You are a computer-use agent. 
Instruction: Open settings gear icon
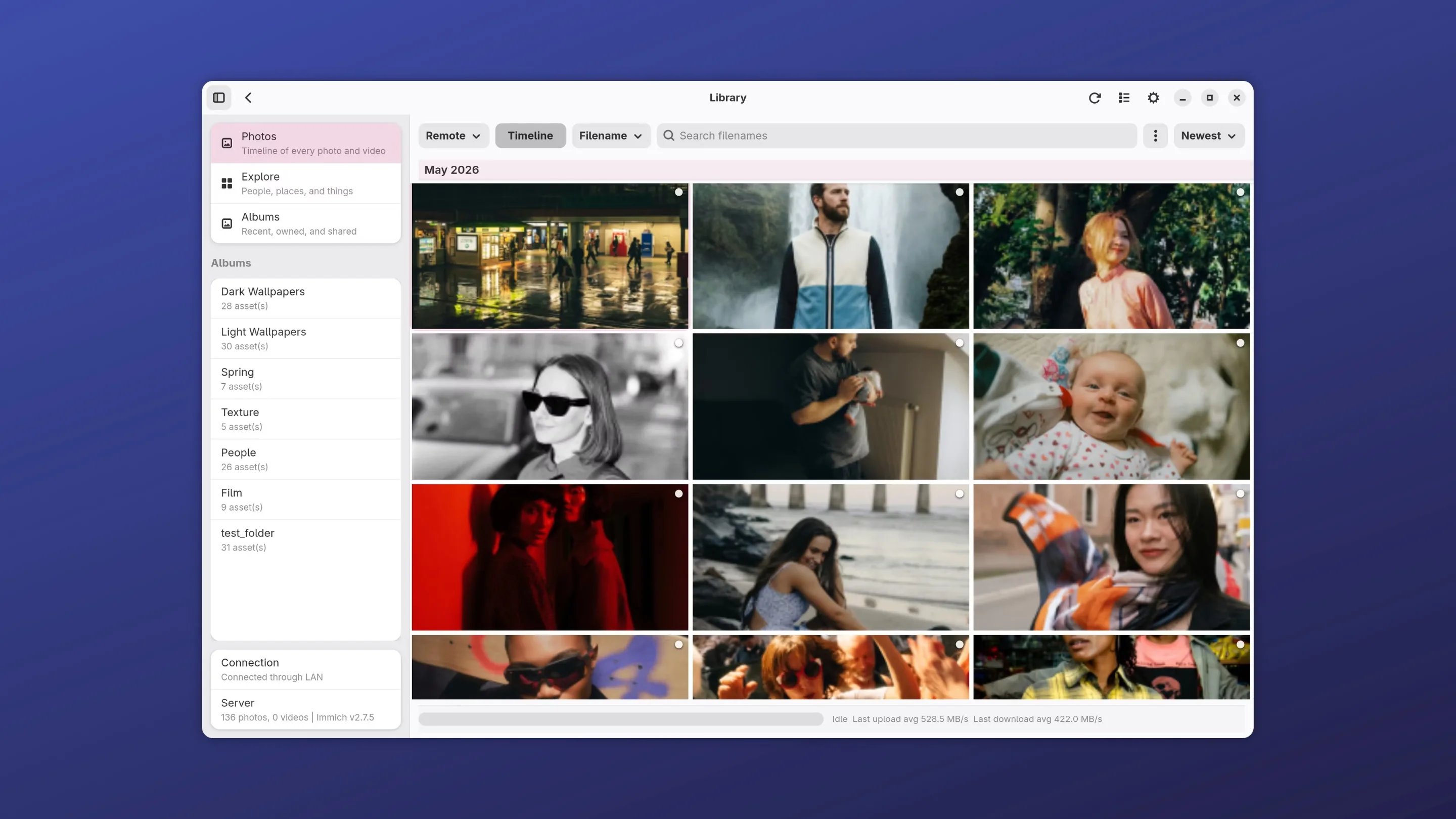(1153, 98)
